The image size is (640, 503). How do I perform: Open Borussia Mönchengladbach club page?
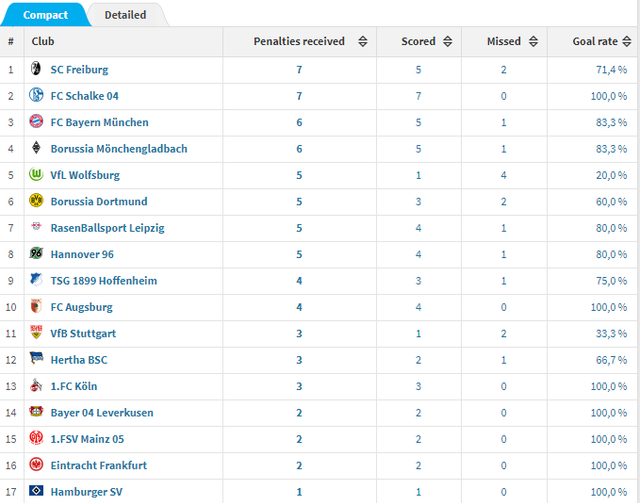click(x=119, y=149)
